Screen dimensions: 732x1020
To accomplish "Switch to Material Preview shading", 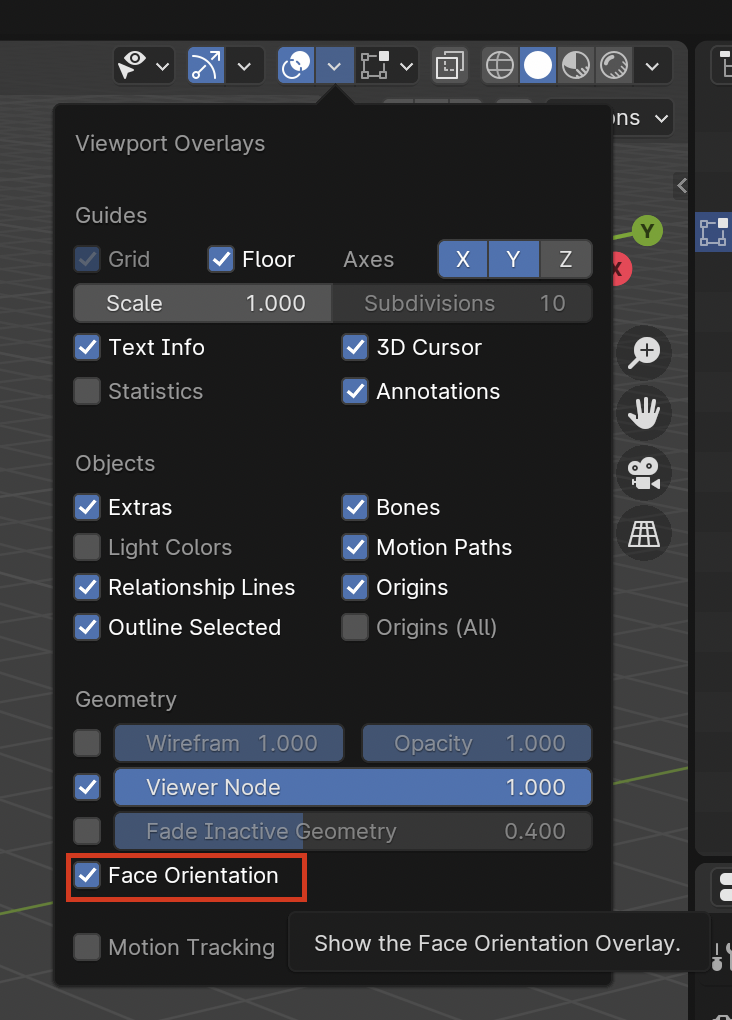I will (x=576, y=67).
